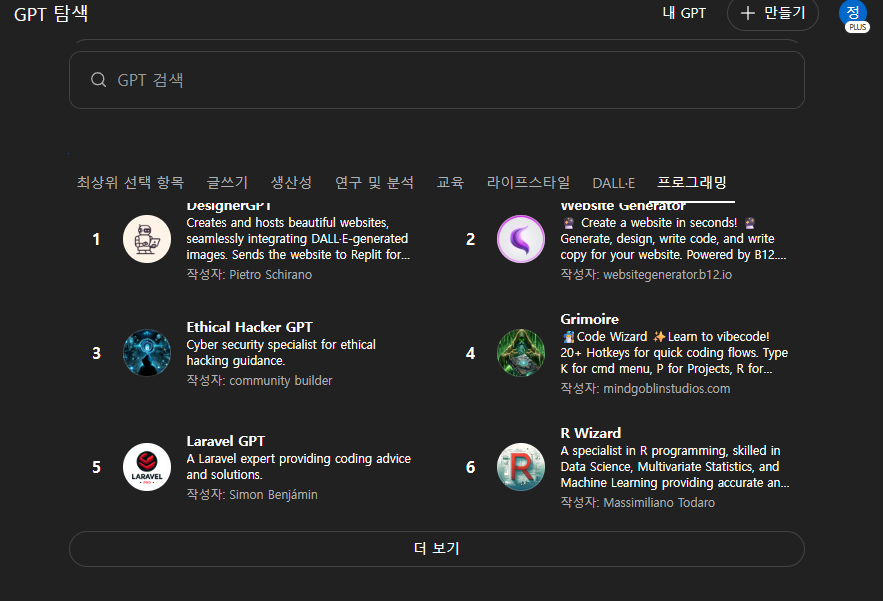Screen dimensions: 883x601
Task: Switch to the 최상위 선택 항목 tab
Action: point(131,182)
